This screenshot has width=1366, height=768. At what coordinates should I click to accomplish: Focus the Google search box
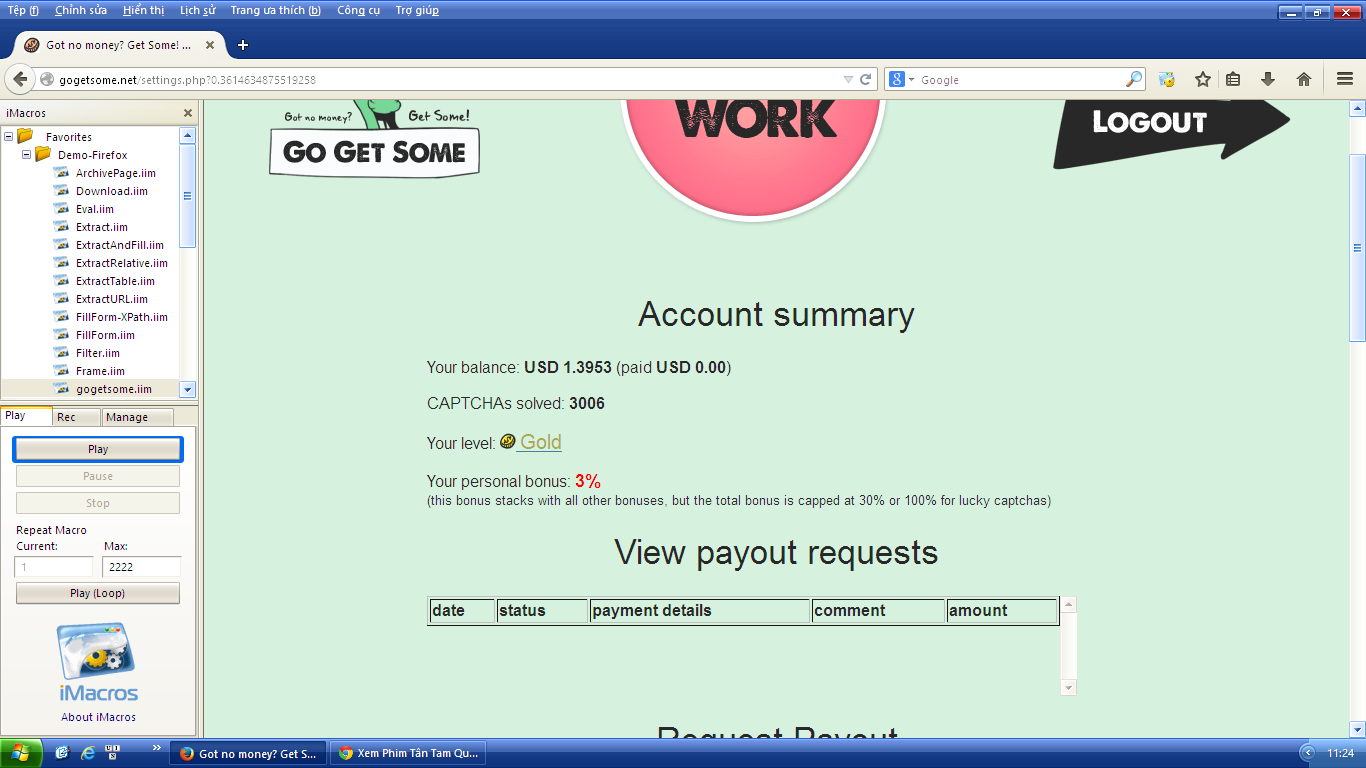[1020, 79]
